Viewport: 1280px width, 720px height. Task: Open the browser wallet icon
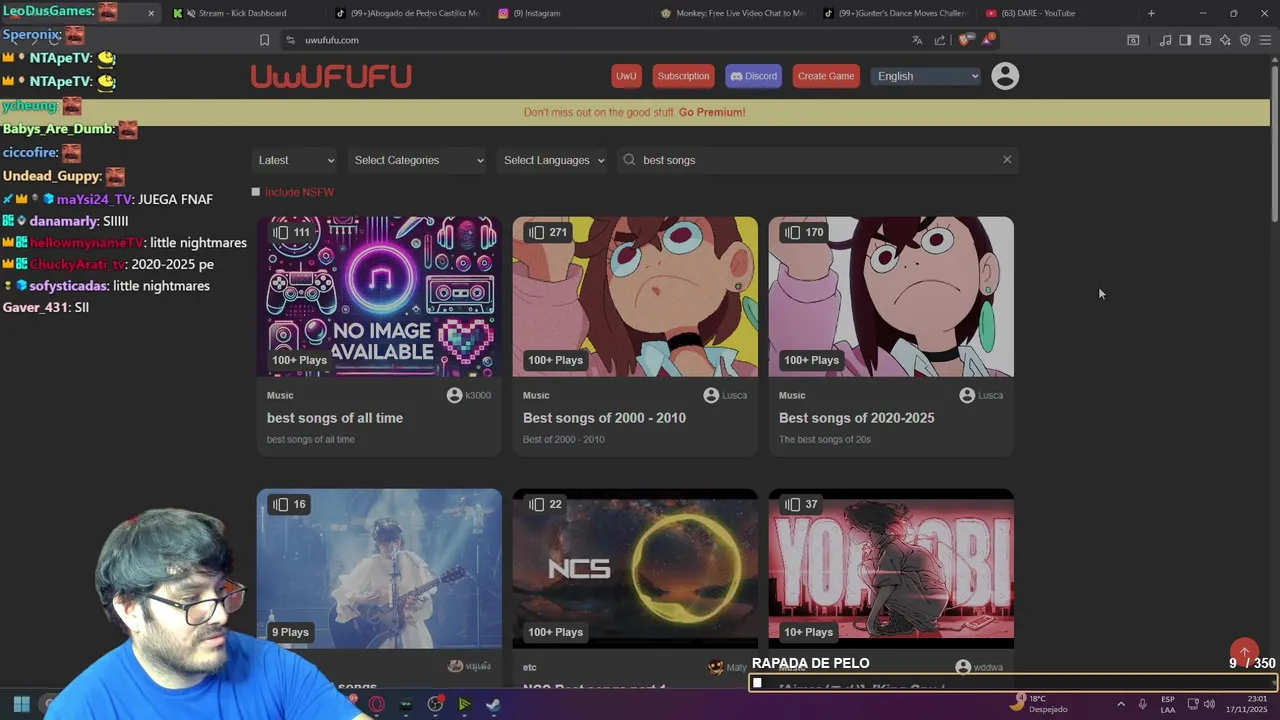pos(1205,40)
